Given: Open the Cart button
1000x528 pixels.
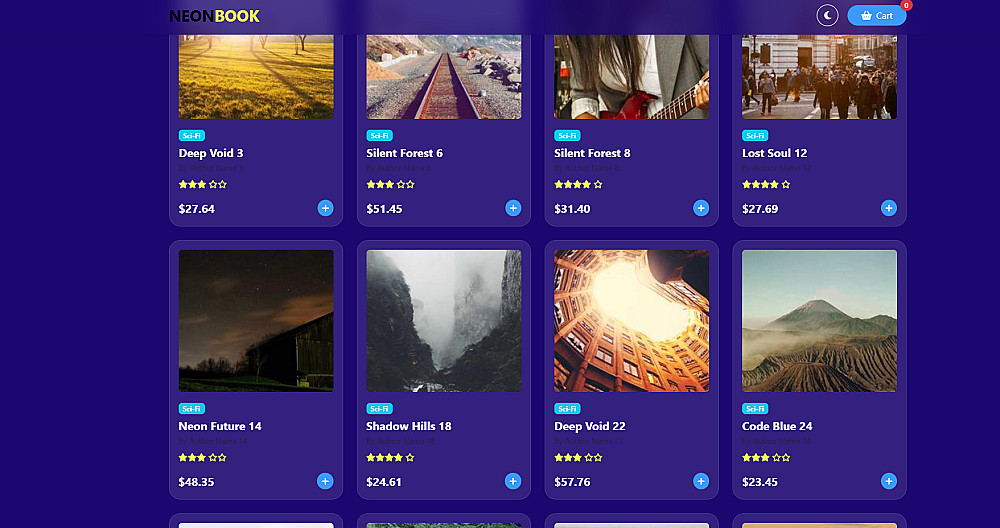Looking at the screenshot, I should pyautogui.click(x=876, y=15).
